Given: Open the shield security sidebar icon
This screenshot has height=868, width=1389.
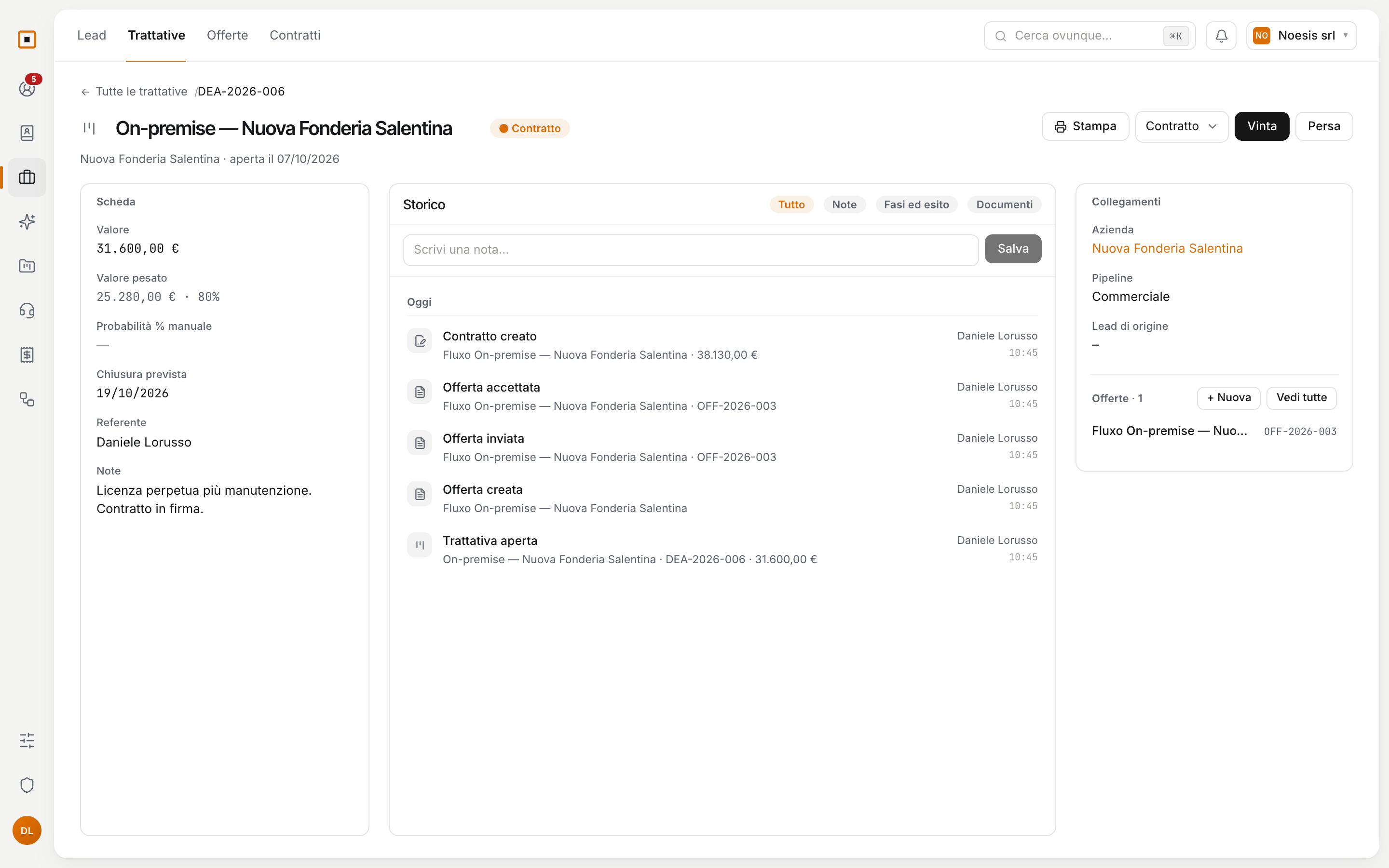Looking at the screenshot, I should coord(27,785).
